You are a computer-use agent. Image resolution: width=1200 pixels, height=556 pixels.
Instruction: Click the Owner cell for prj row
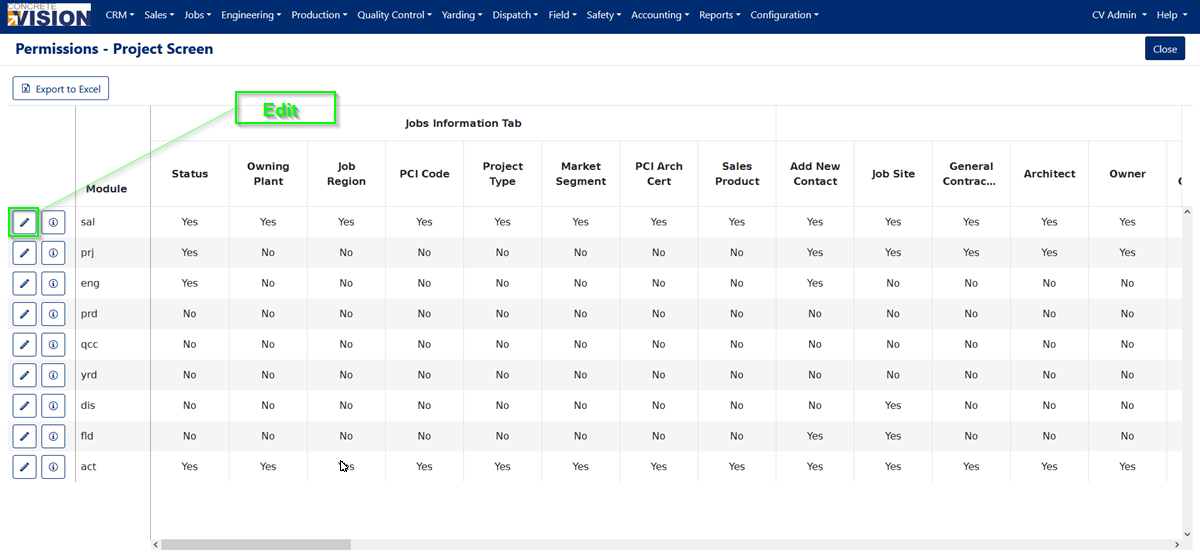pyautogui.click(x=1127, y=253)
